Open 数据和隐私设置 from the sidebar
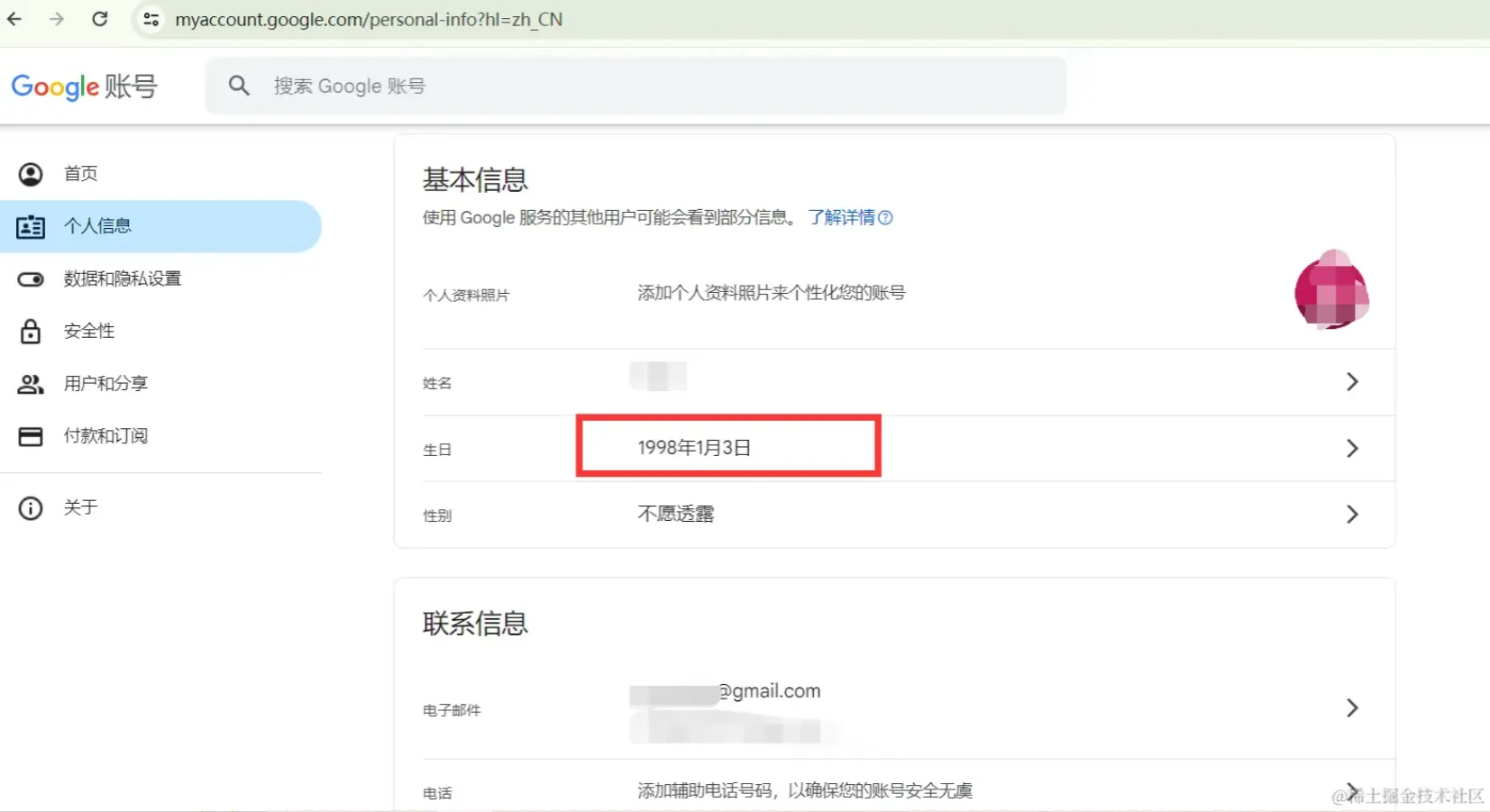 tap(122, 278)
